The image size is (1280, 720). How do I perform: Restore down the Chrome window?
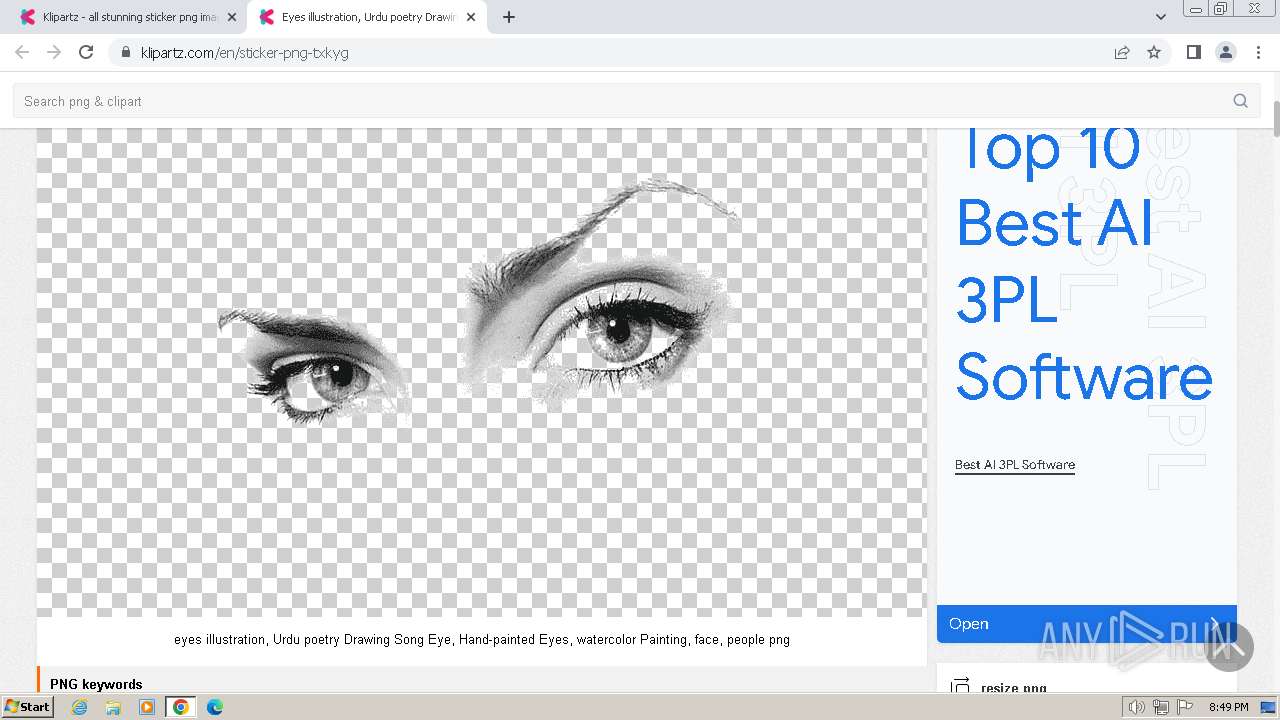(x=1221, y=9)
